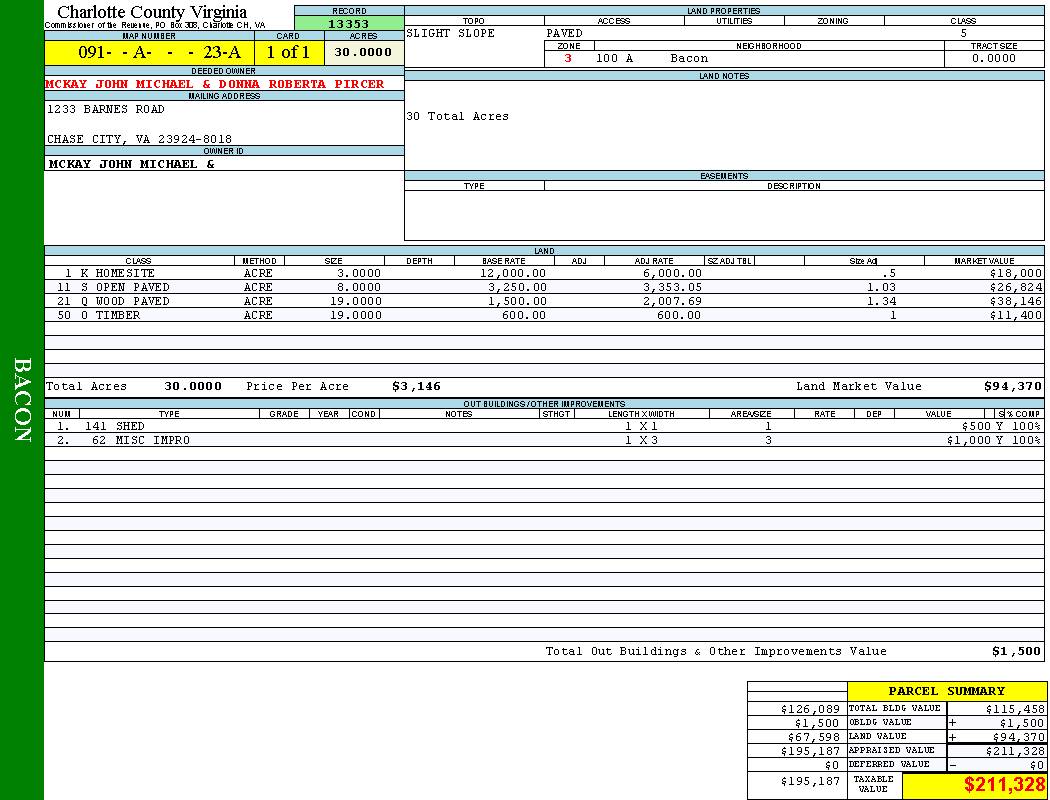
Task: Click '30 Total Acres' in Land Notes
Action: click(x=457, y=116)
